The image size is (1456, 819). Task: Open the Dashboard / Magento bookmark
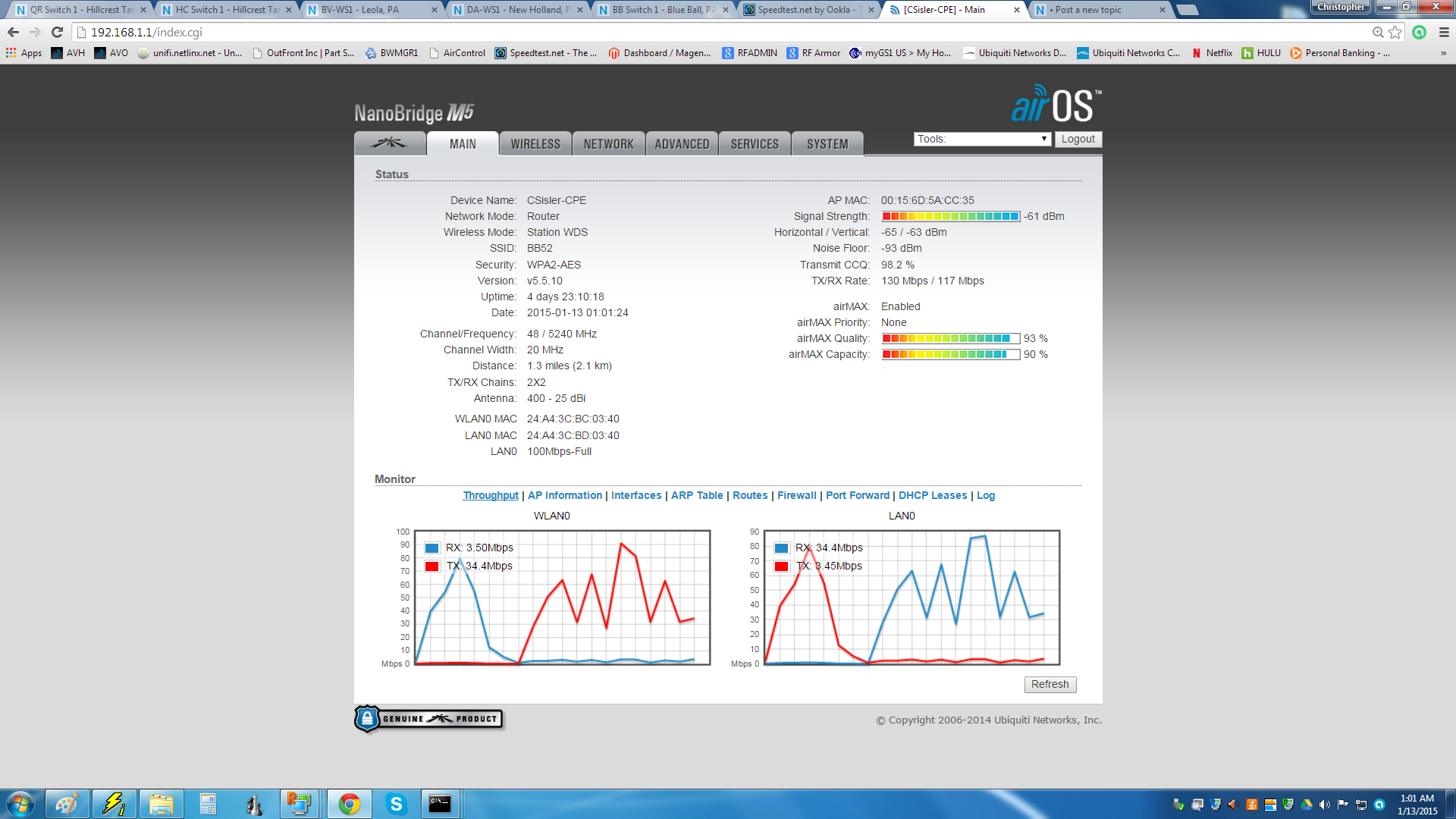coord(660,53)
